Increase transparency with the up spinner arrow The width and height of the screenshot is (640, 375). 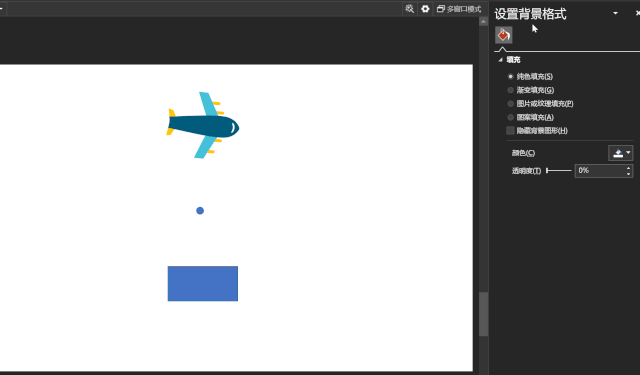point(629,167)
